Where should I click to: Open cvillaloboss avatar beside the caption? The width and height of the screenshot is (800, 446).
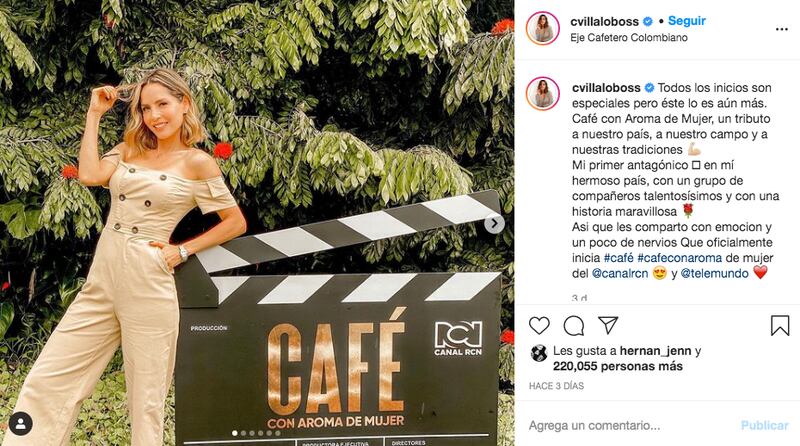pyautogui.click(x=543, y=94)
